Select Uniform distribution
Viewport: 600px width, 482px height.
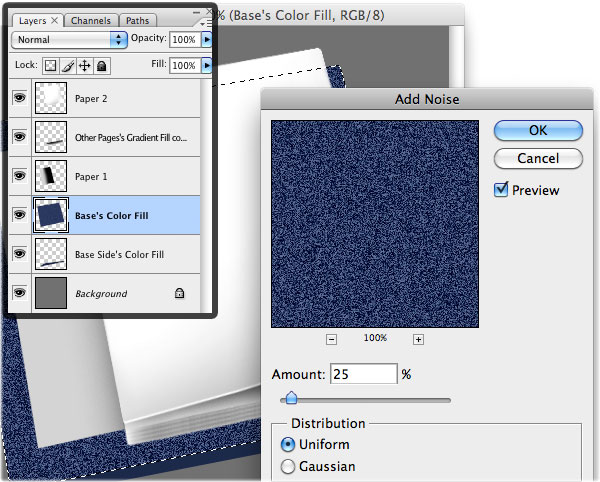[x=288, y=445]
